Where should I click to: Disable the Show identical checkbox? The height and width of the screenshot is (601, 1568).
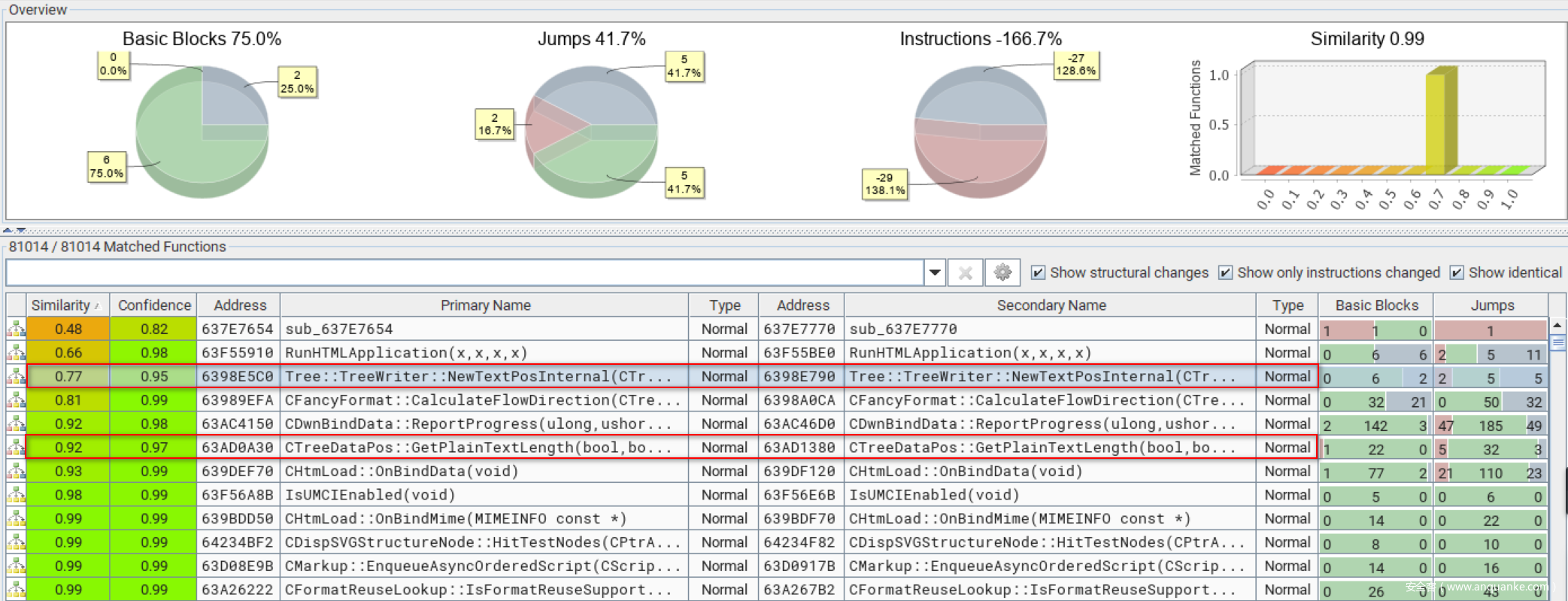pos(1457,272)
